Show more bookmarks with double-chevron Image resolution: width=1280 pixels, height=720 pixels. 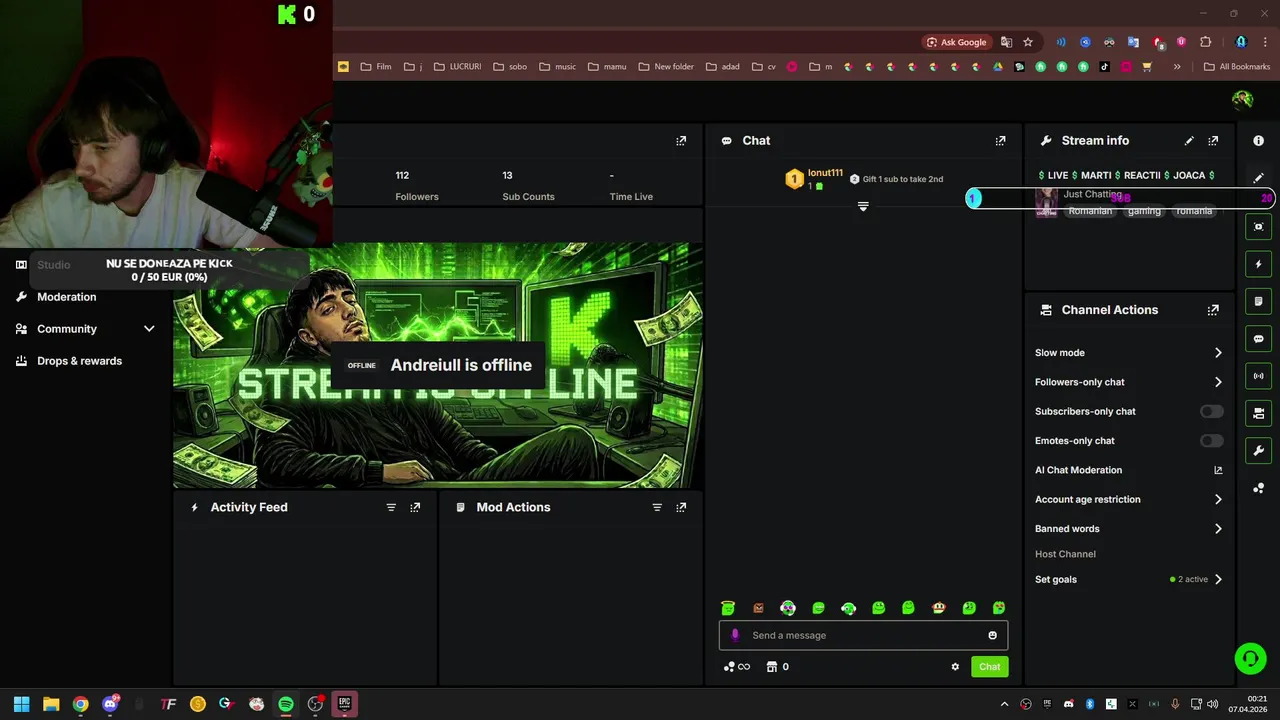point(1177,67)
